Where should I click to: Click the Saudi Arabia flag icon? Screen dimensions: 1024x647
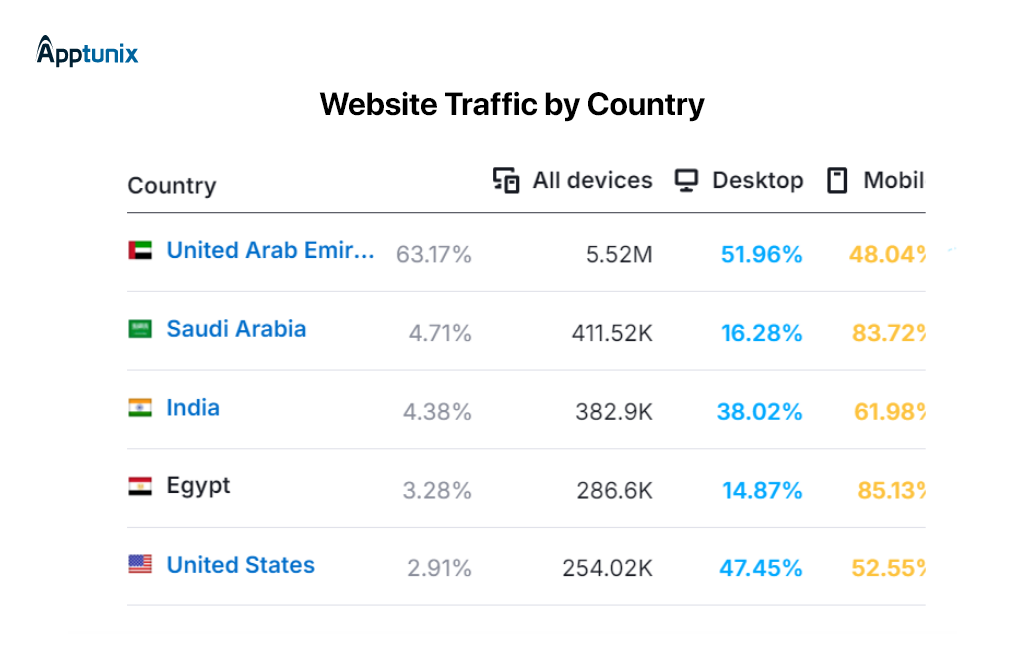tap(140, 329)
